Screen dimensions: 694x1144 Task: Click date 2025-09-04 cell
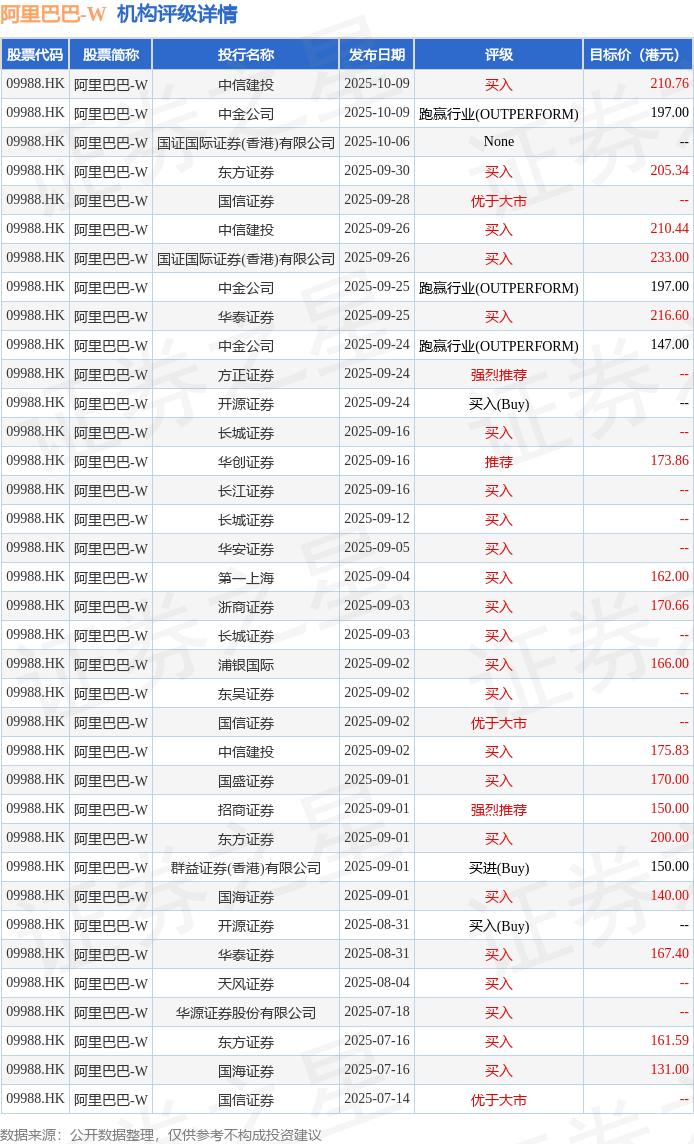(x=377, y=577)
